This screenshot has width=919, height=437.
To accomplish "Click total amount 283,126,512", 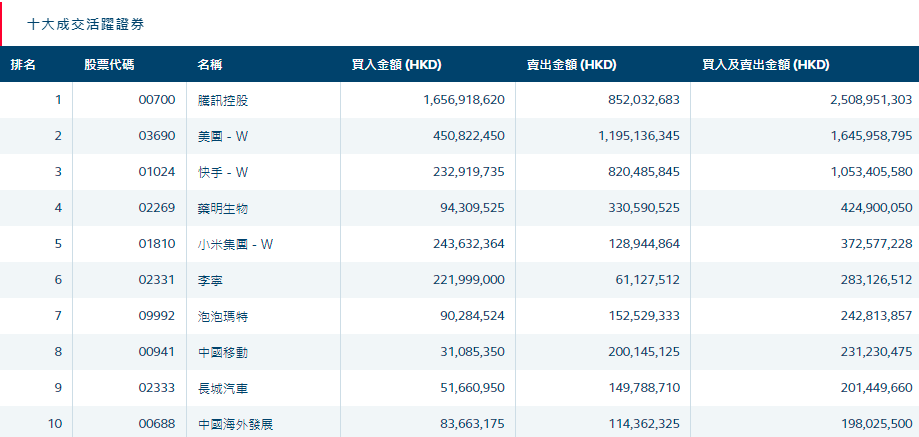I will [x=875, y=280].
